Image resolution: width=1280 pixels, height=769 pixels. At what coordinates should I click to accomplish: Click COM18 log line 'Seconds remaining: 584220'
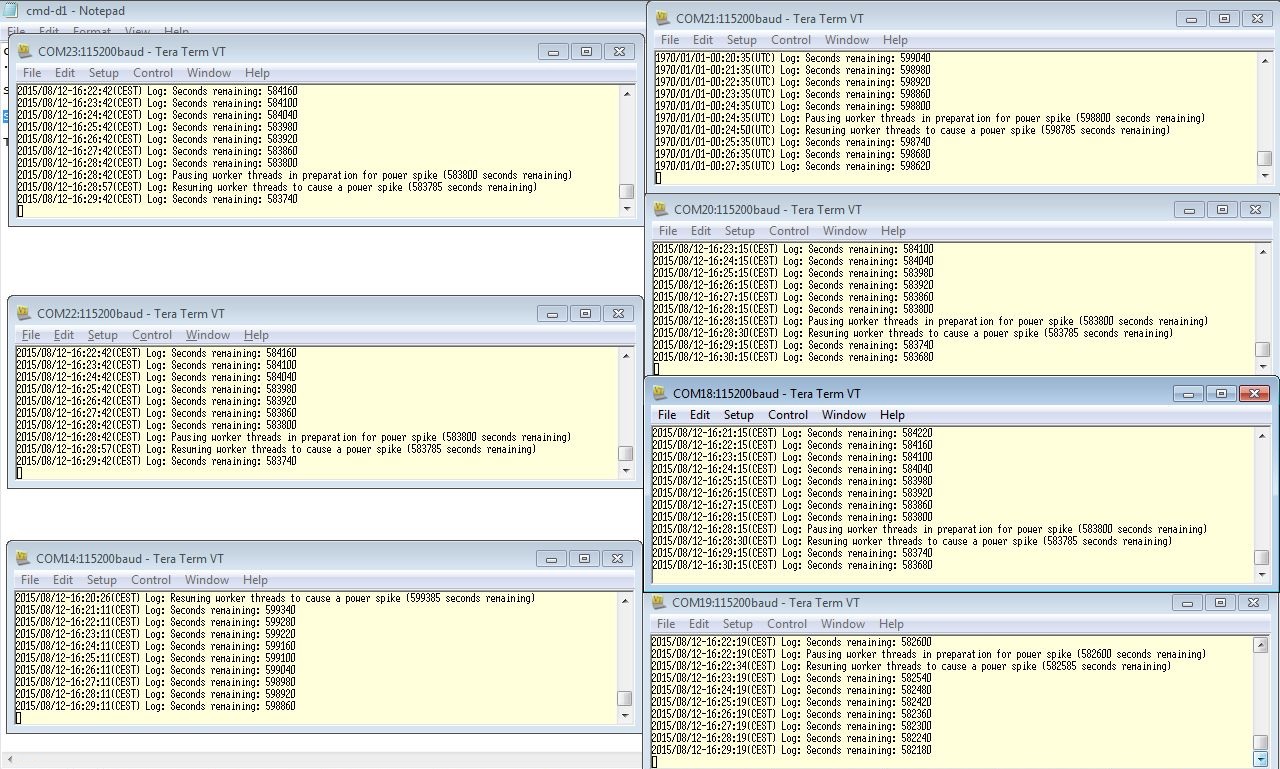792,433
